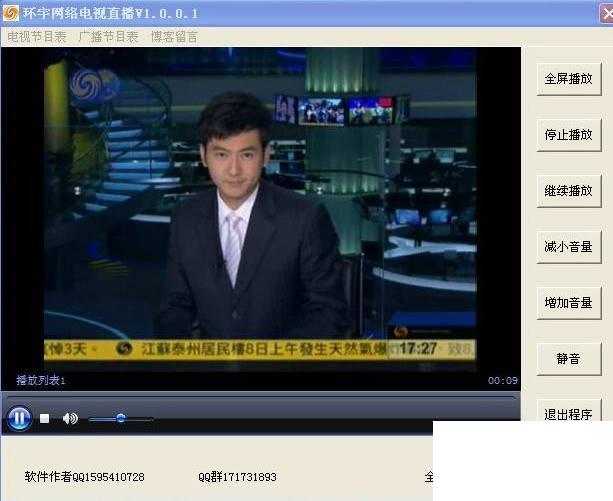Mute audio via the speaker icon
The height and width of the screenshot is (501, 613).
tap(70, 419)
